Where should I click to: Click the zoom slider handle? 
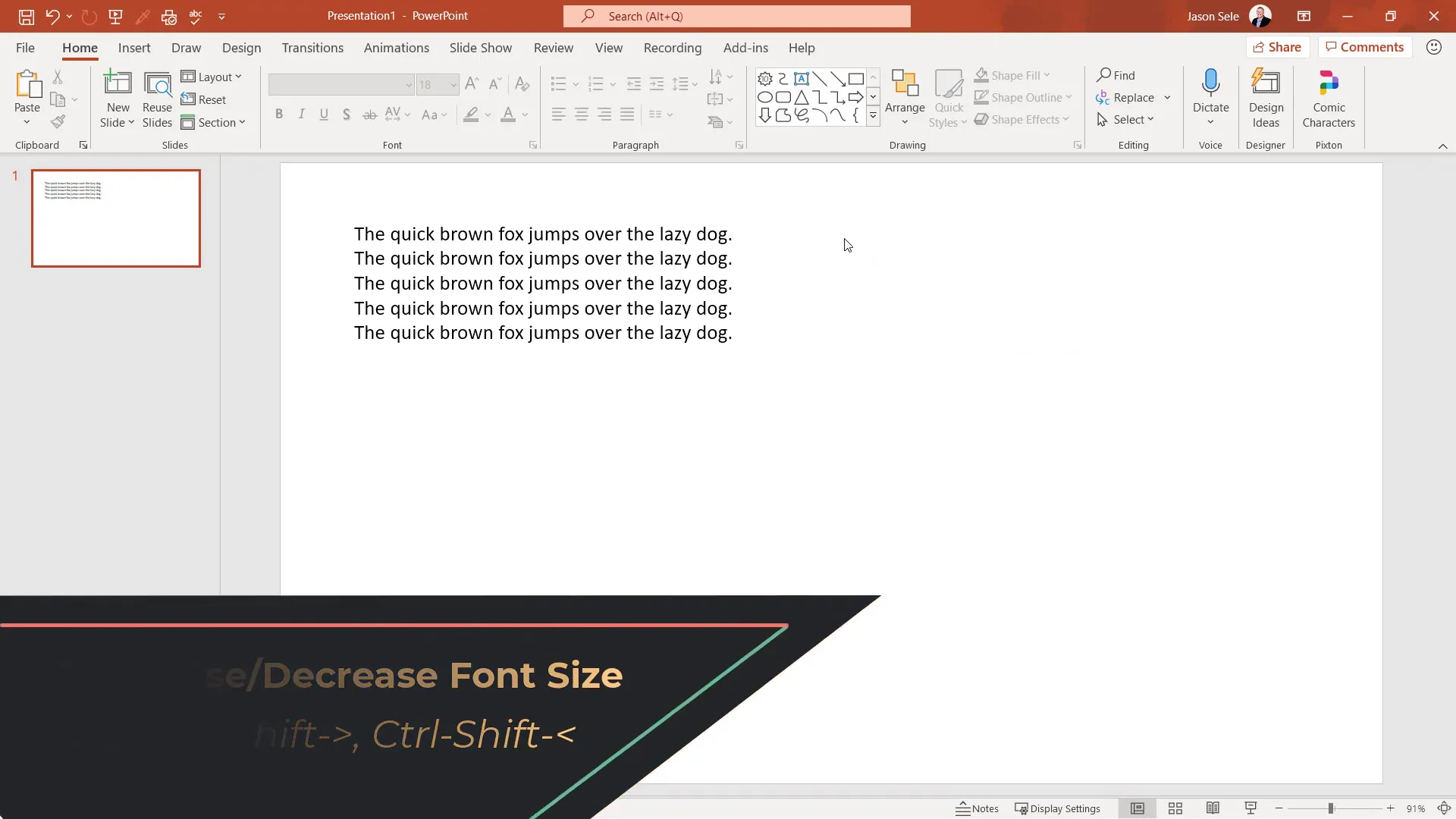[1331, 808]
